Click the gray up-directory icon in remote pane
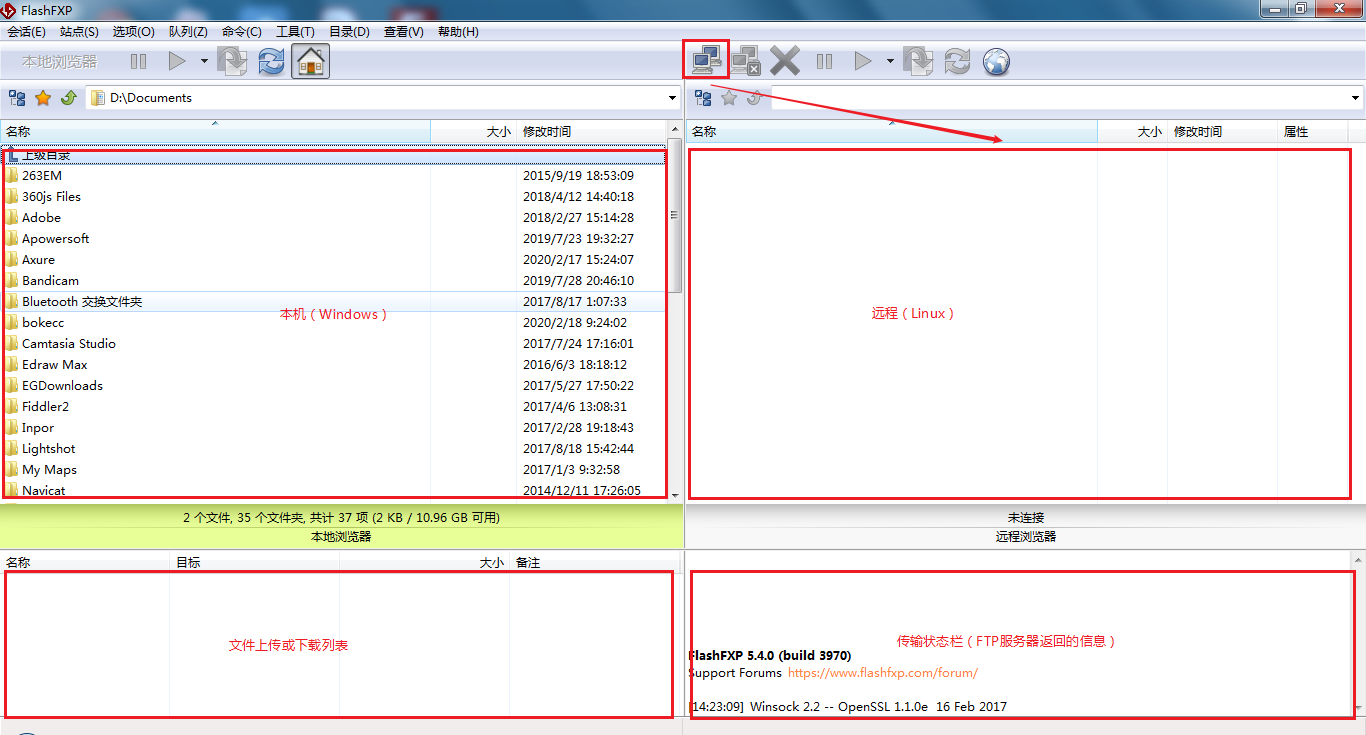This screenshot has height=735, width=1366. 754,98
